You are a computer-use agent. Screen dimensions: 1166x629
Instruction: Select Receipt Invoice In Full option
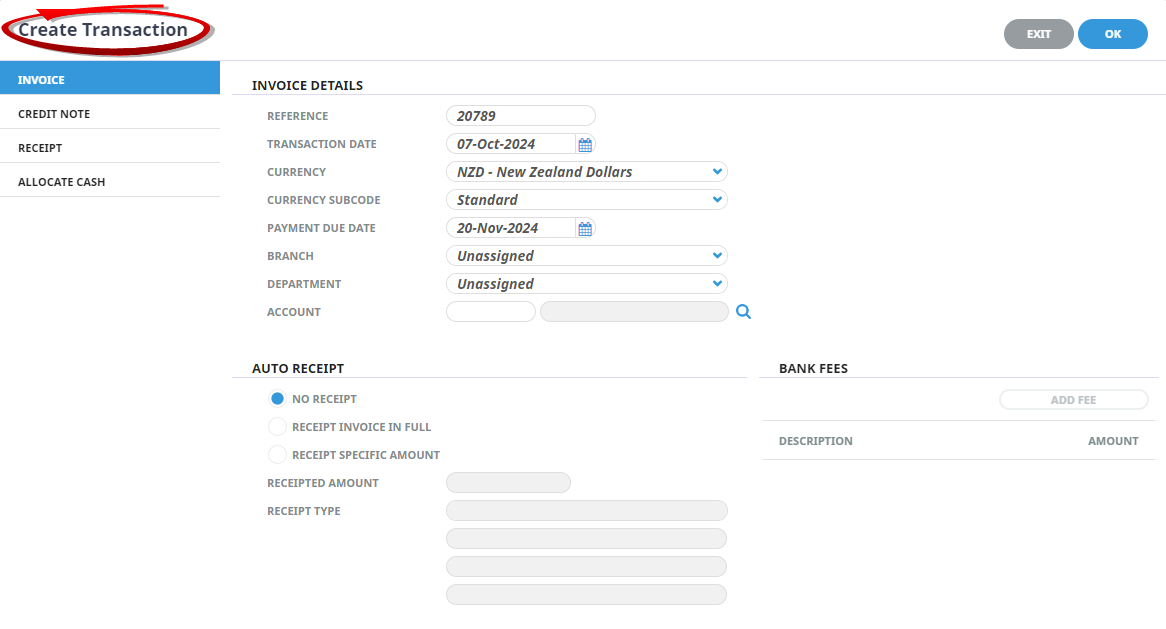[x=278, y=427]
